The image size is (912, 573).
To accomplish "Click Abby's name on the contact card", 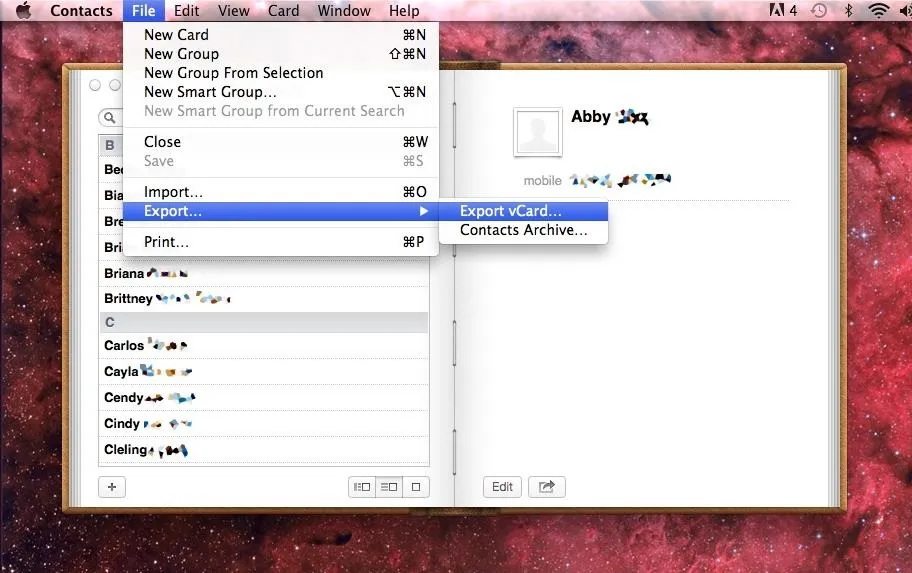I will (609, 117).
